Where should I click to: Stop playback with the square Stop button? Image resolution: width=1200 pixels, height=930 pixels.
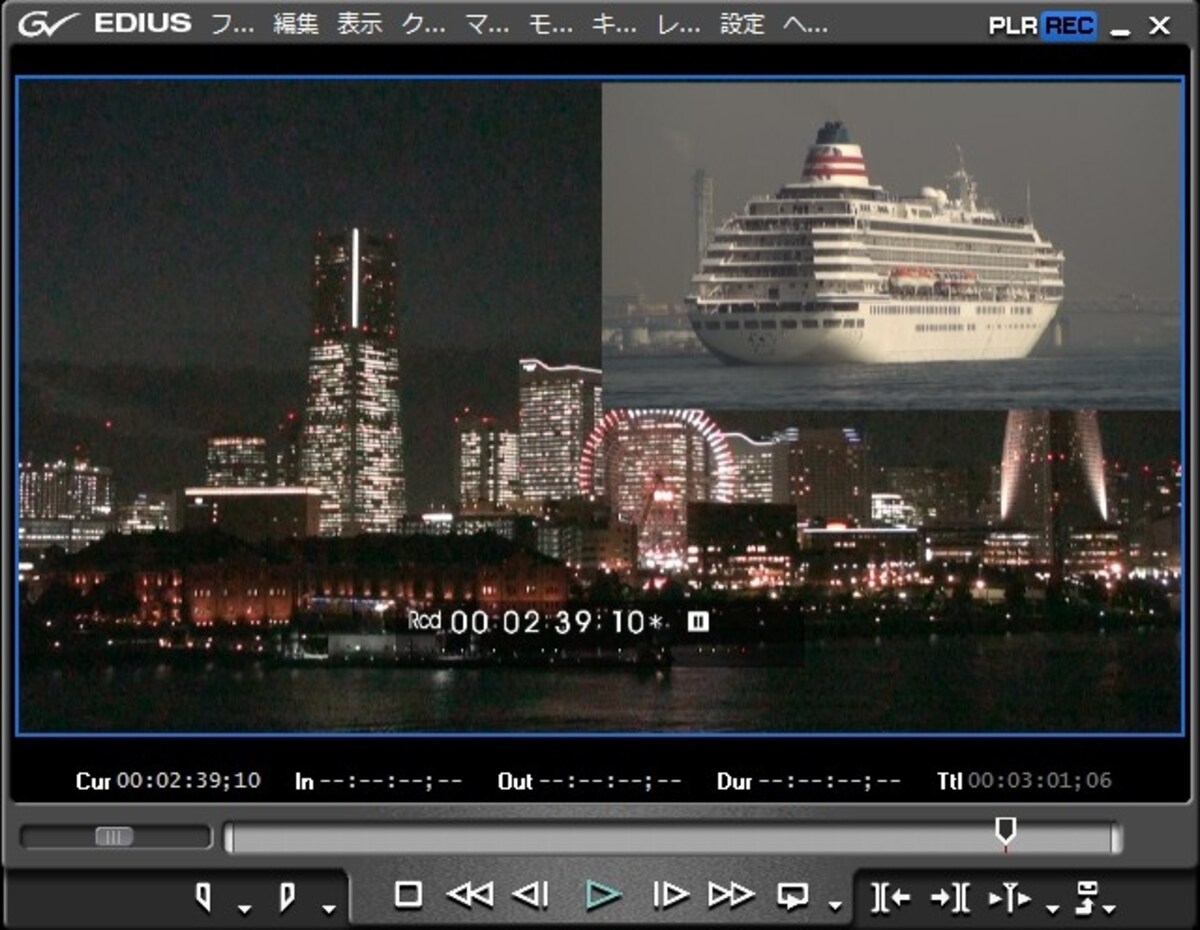pos(407,894)
